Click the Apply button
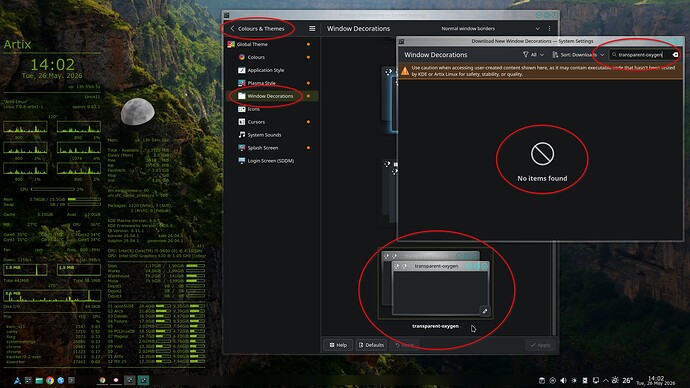 (540, 345)
